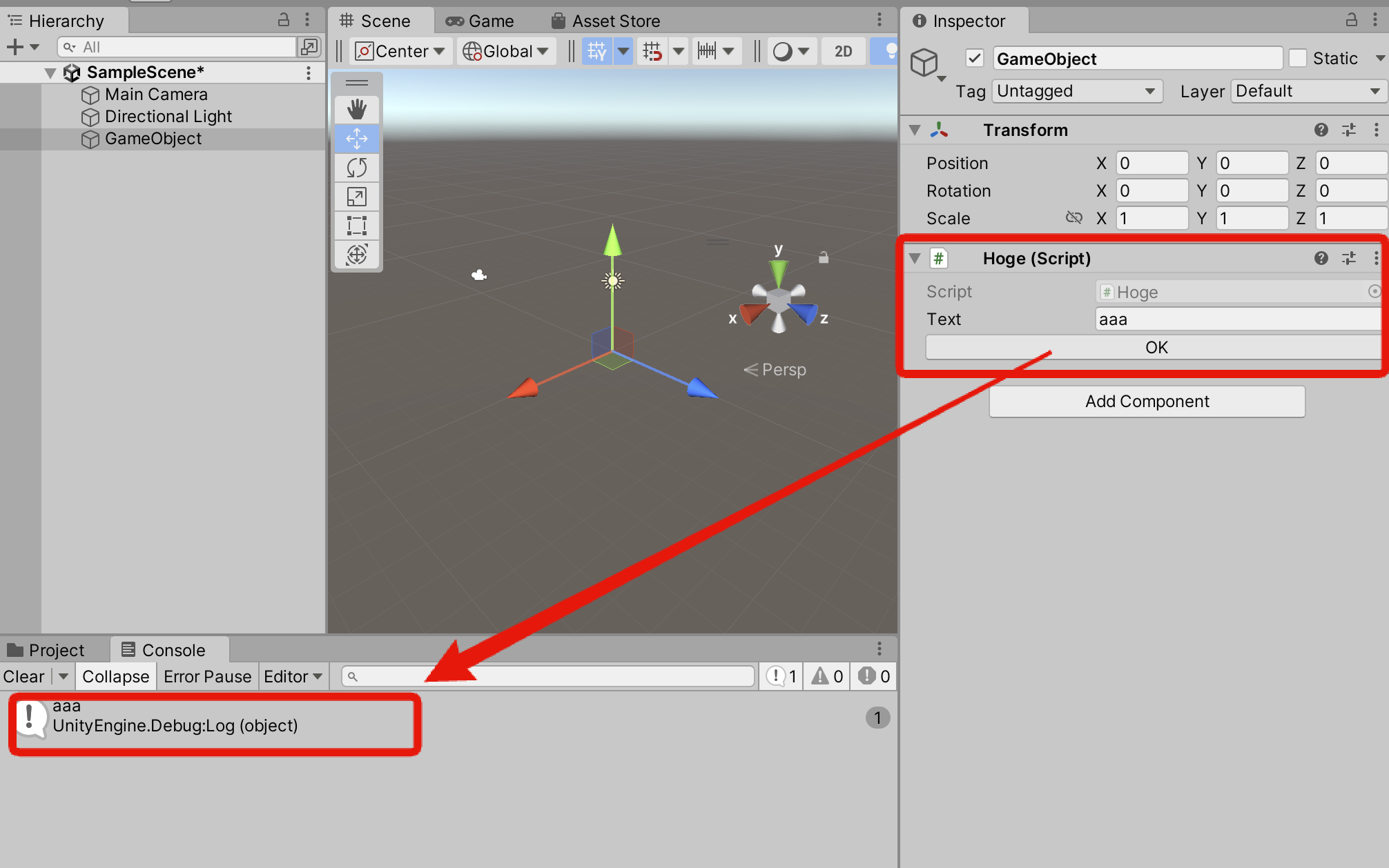
Task: Select the Rotate tool
Action: (357, 167)
